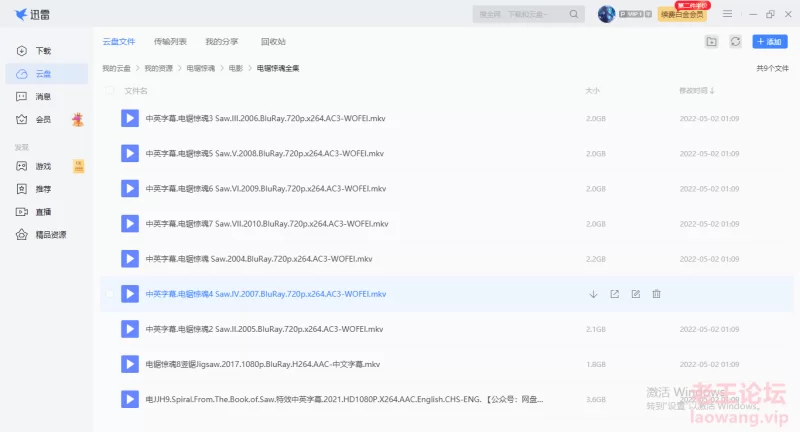Click the 游戏 yellow badge icon
This screenshot has width=800, height=432.
pyautogui.click(x=79, y=166)
